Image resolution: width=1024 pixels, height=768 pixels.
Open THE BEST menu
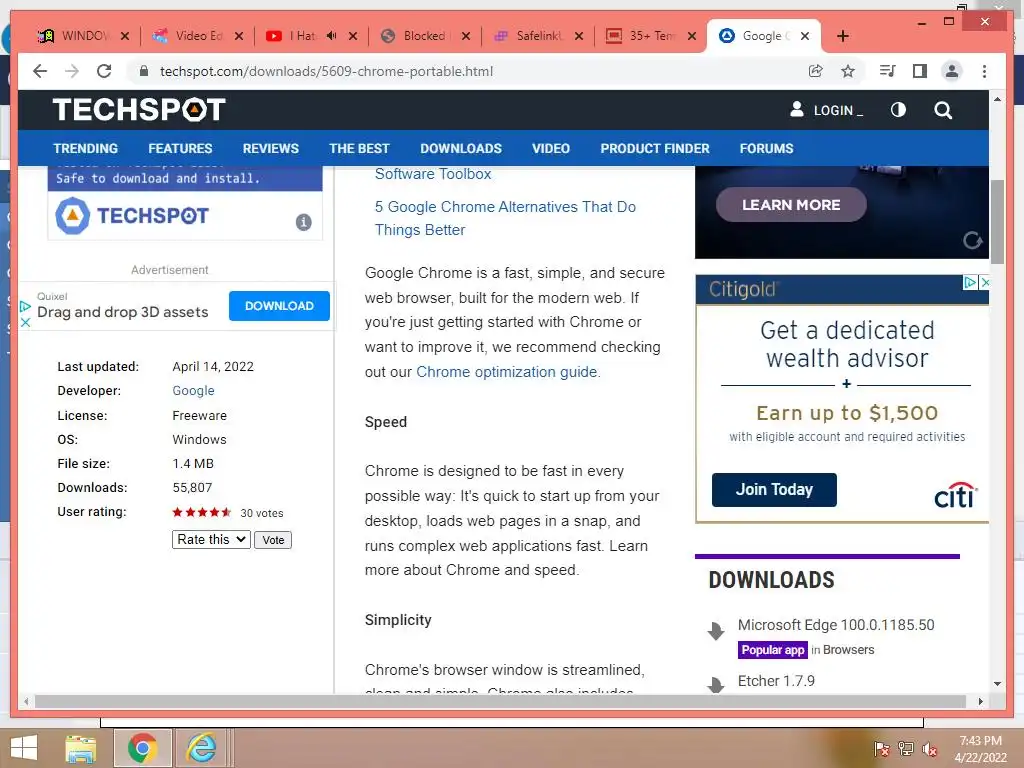[359, 148]
